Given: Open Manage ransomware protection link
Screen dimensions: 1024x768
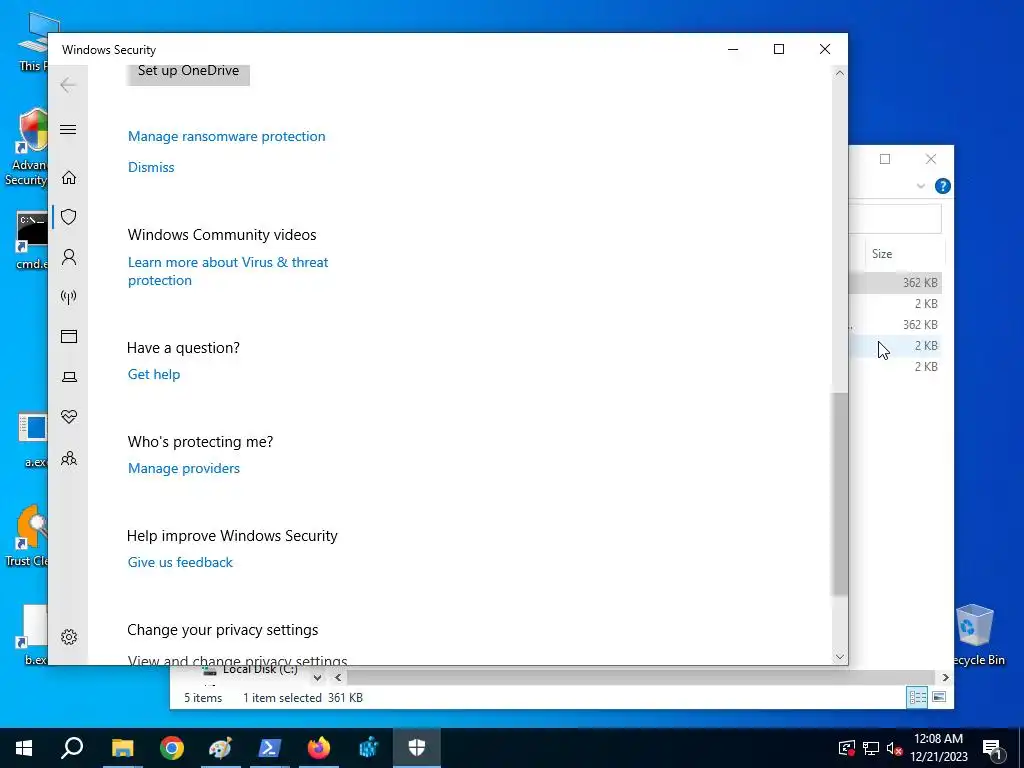Looking at the screenshot, I should tap(227, 136).
